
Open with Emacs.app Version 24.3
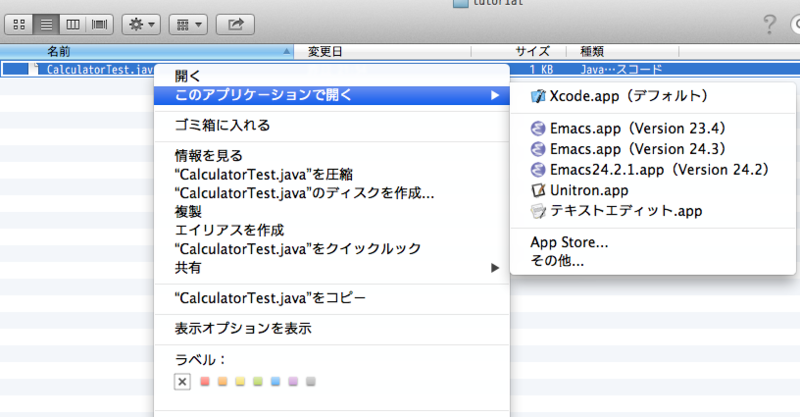[653, 149]
